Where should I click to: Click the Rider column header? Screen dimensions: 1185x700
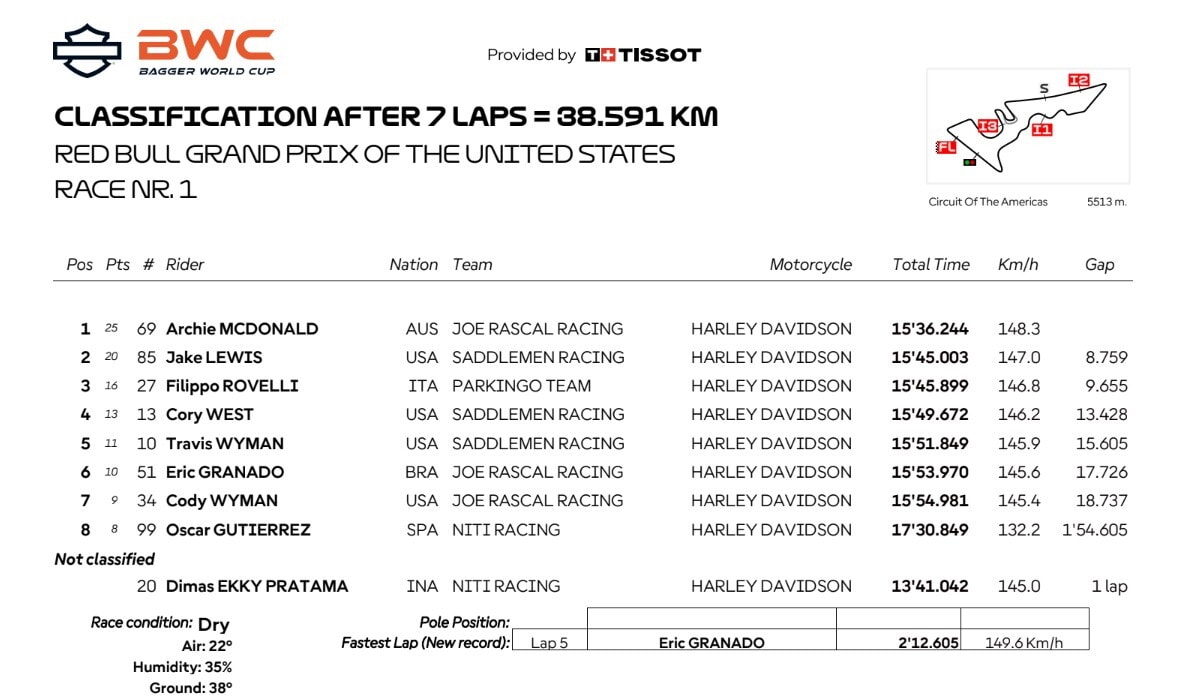coord(185,265)
